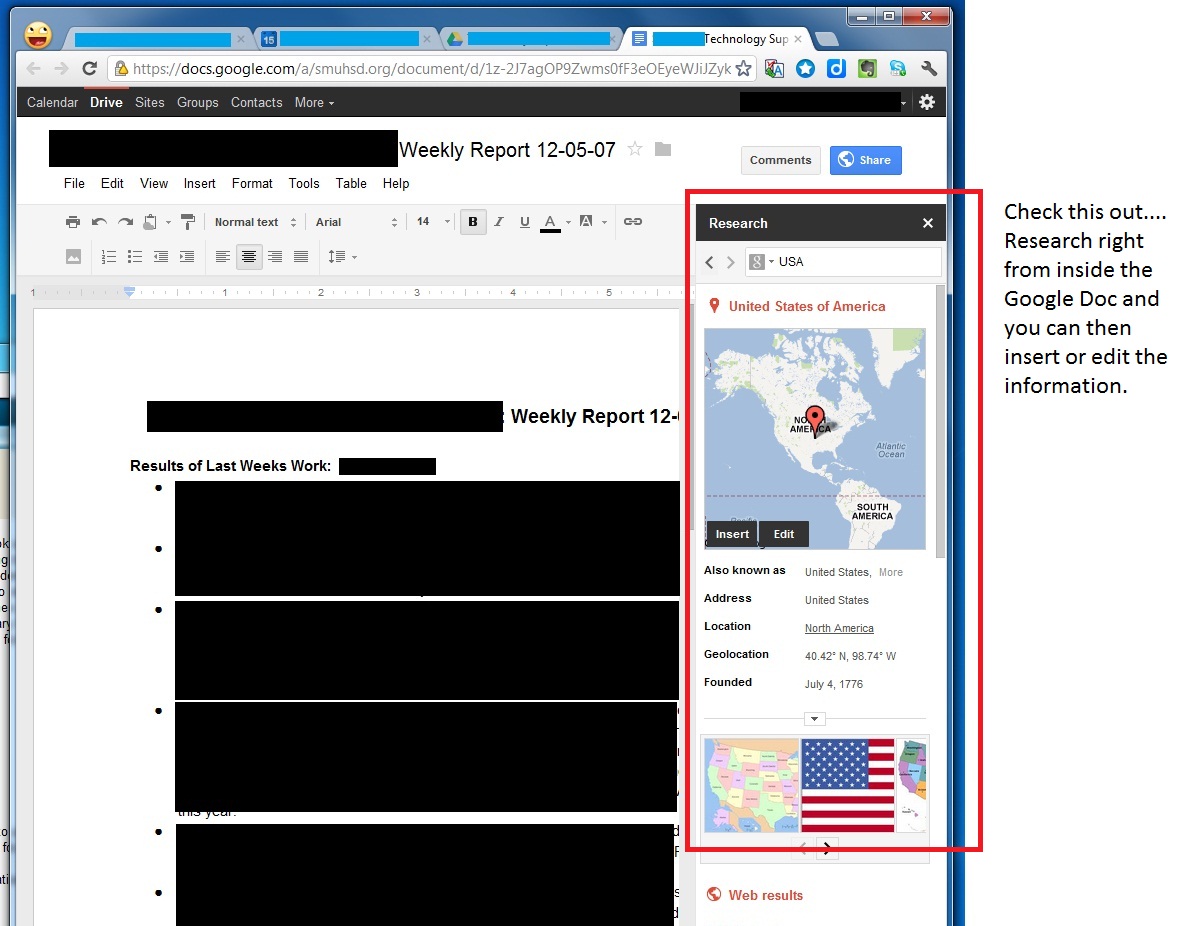Open the research search type dropdown
Image resolution: width=1189 pixels, height=926 pixels.
761,262
